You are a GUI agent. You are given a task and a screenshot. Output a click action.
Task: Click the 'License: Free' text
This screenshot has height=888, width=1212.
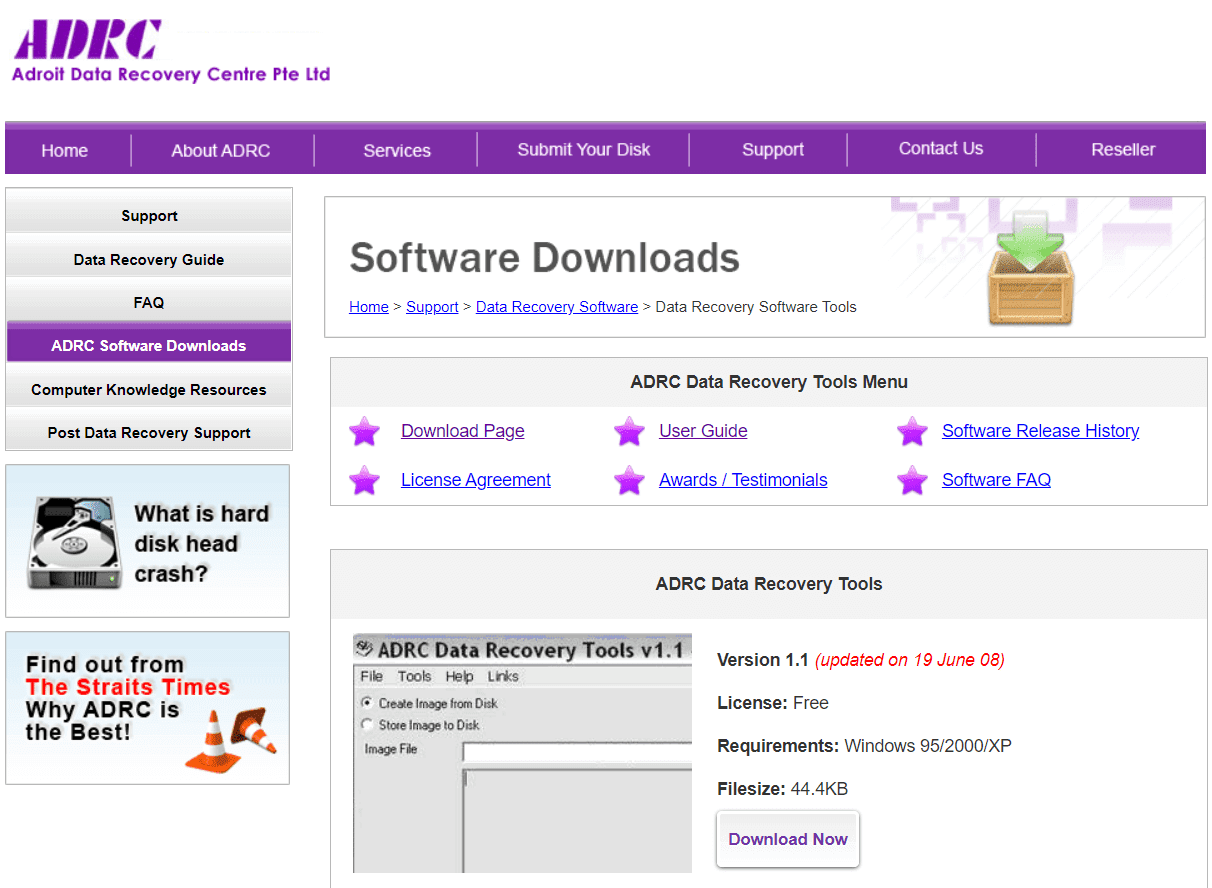coord(773,703)
